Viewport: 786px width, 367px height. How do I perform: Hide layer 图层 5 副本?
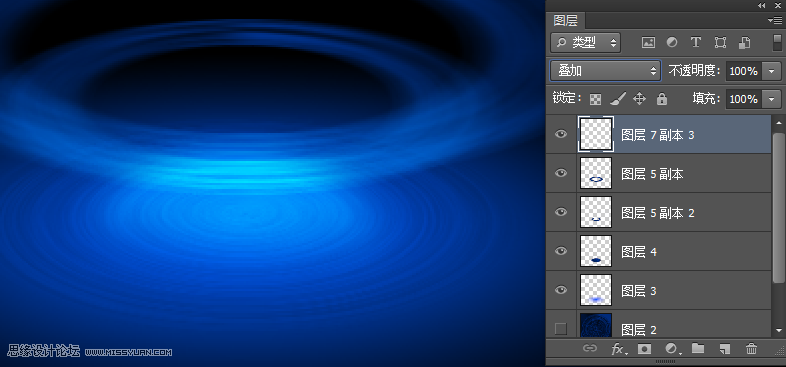(x=561, y=173)
